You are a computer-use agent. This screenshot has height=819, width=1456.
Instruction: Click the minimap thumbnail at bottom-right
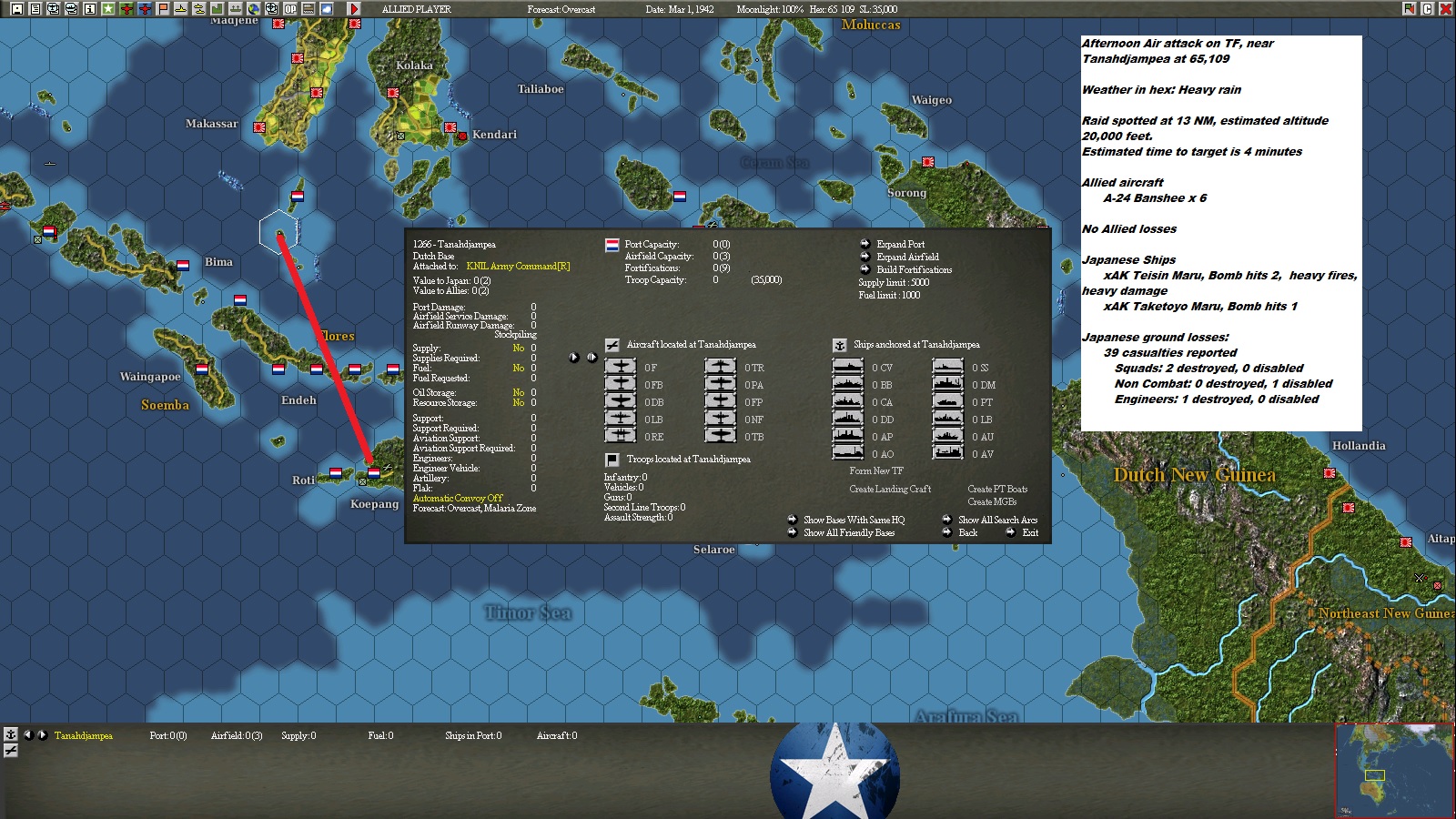pyautogui.click(x=1394, y=770)
